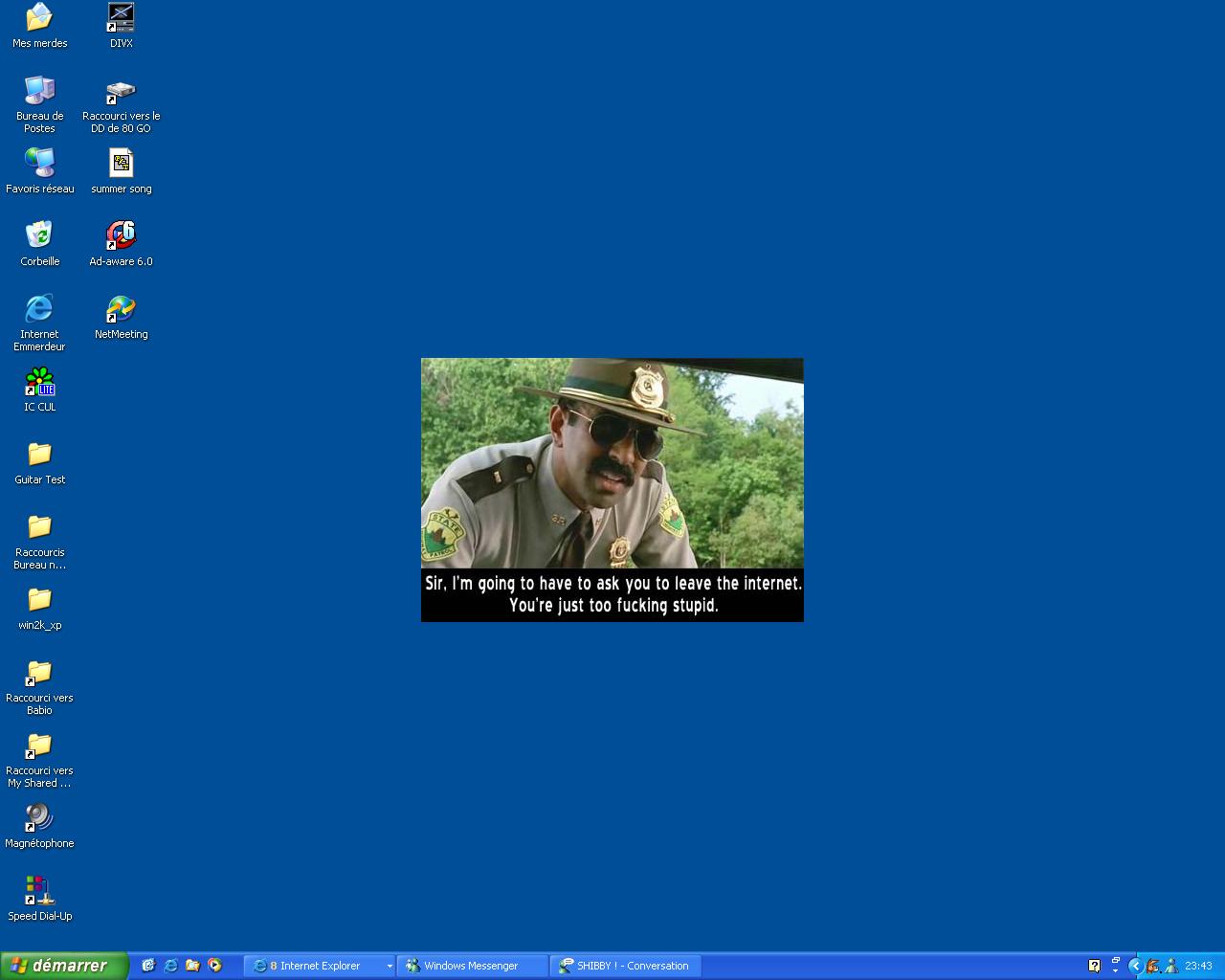This screenshot has height=980, width=1225.
Task: Select the Magnétophone sound recorder icon
Action: 39,818
